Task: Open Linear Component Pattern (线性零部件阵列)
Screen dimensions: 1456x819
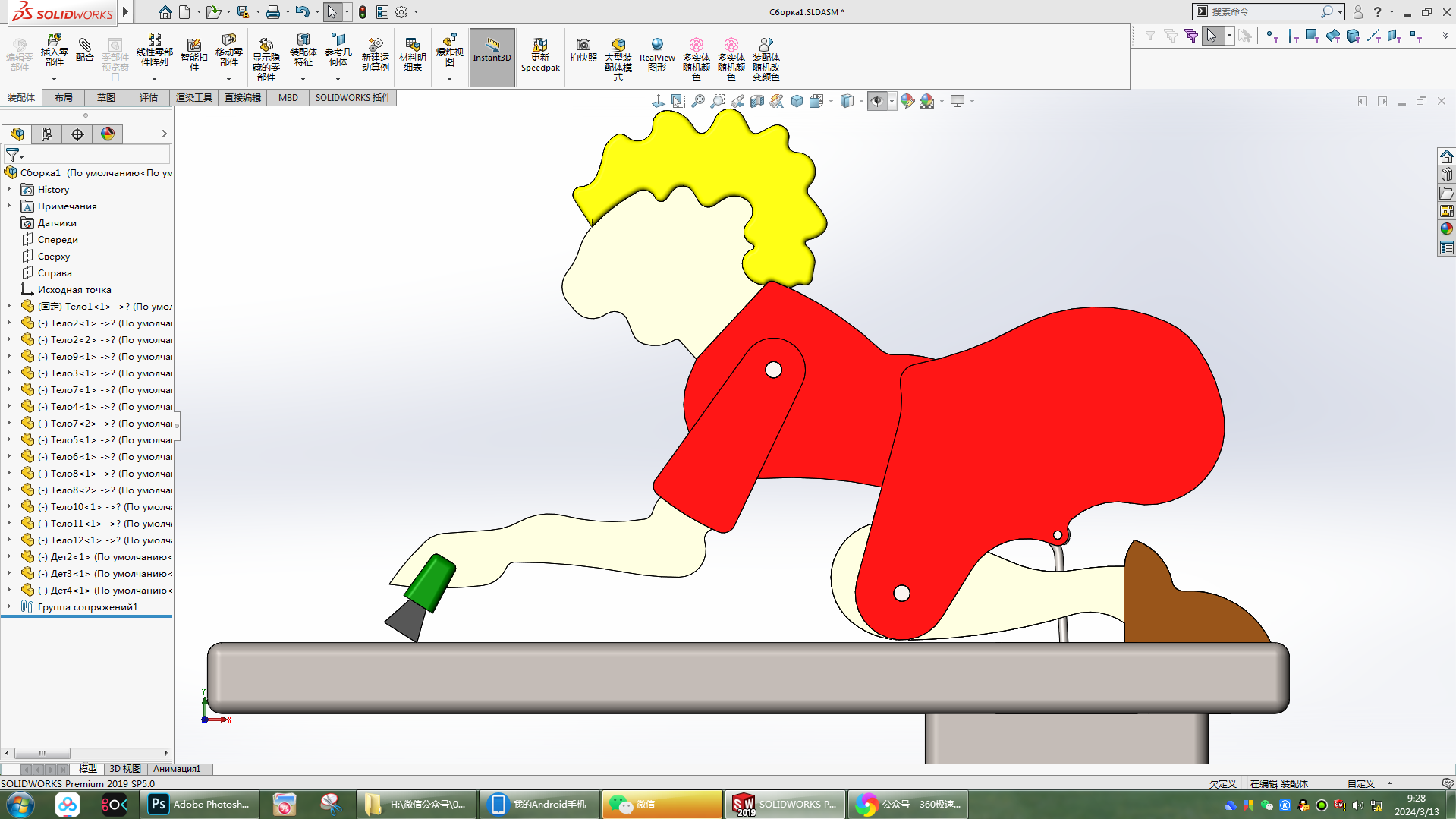Action: [154, 51]
